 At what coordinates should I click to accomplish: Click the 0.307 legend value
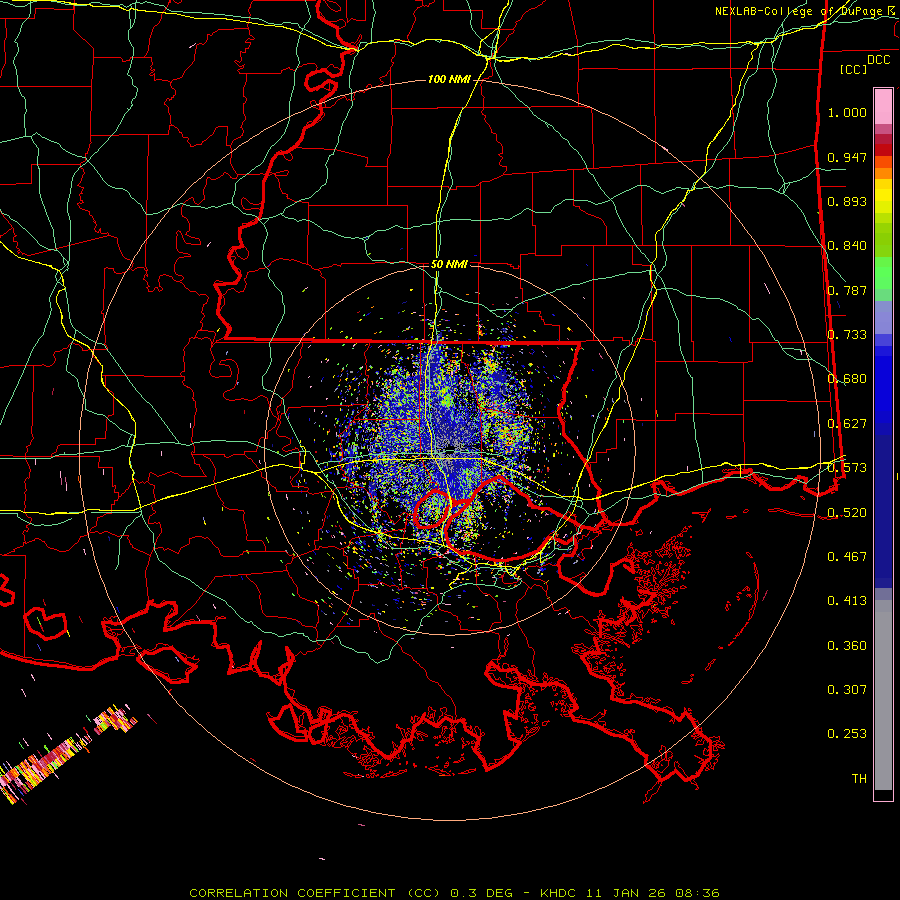click(x=847, y=690)
